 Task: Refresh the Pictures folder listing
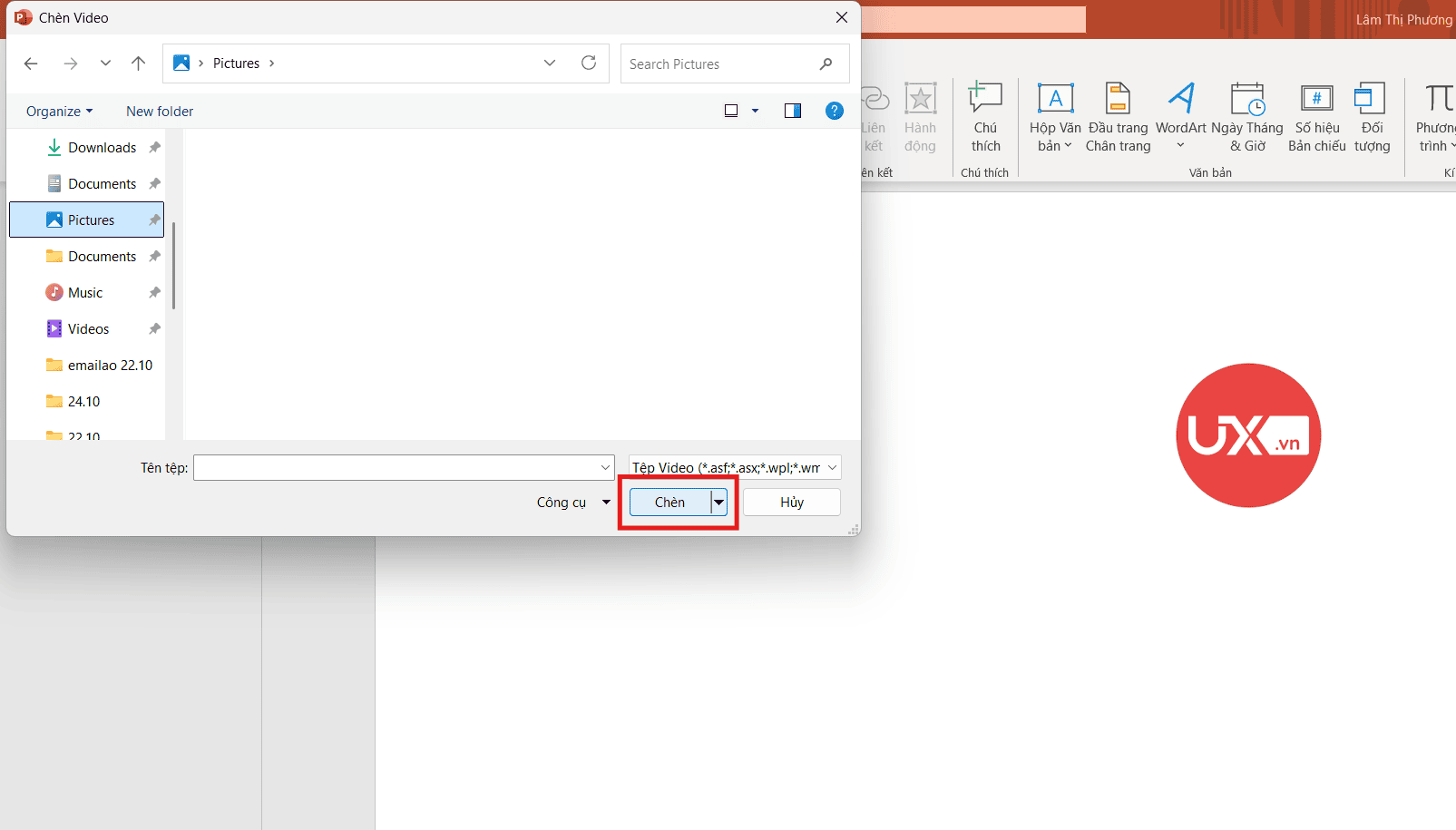[x=589, y=63]
